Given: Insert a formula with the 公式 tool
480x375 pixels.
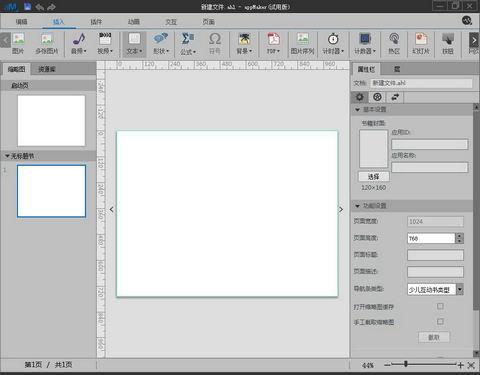Looking at the screenshot, I should (188, 44).
